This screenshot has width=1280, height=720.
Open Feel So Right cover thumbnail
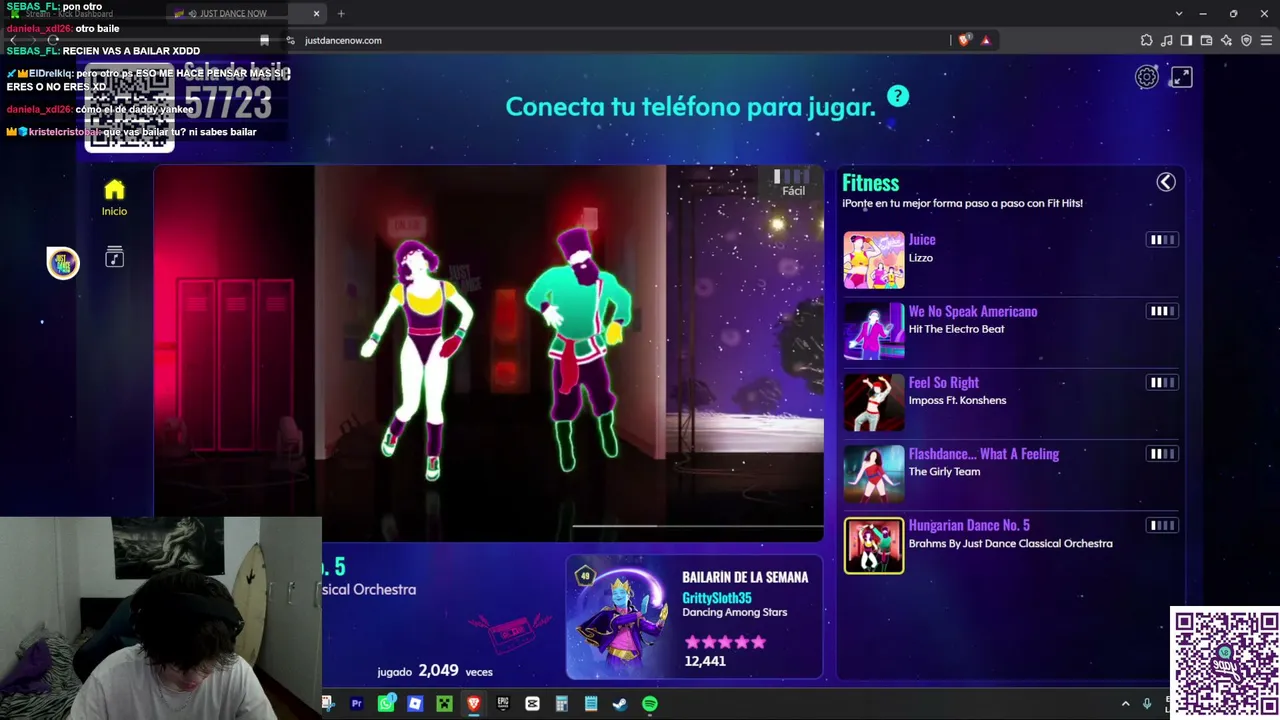pos(874,402)
